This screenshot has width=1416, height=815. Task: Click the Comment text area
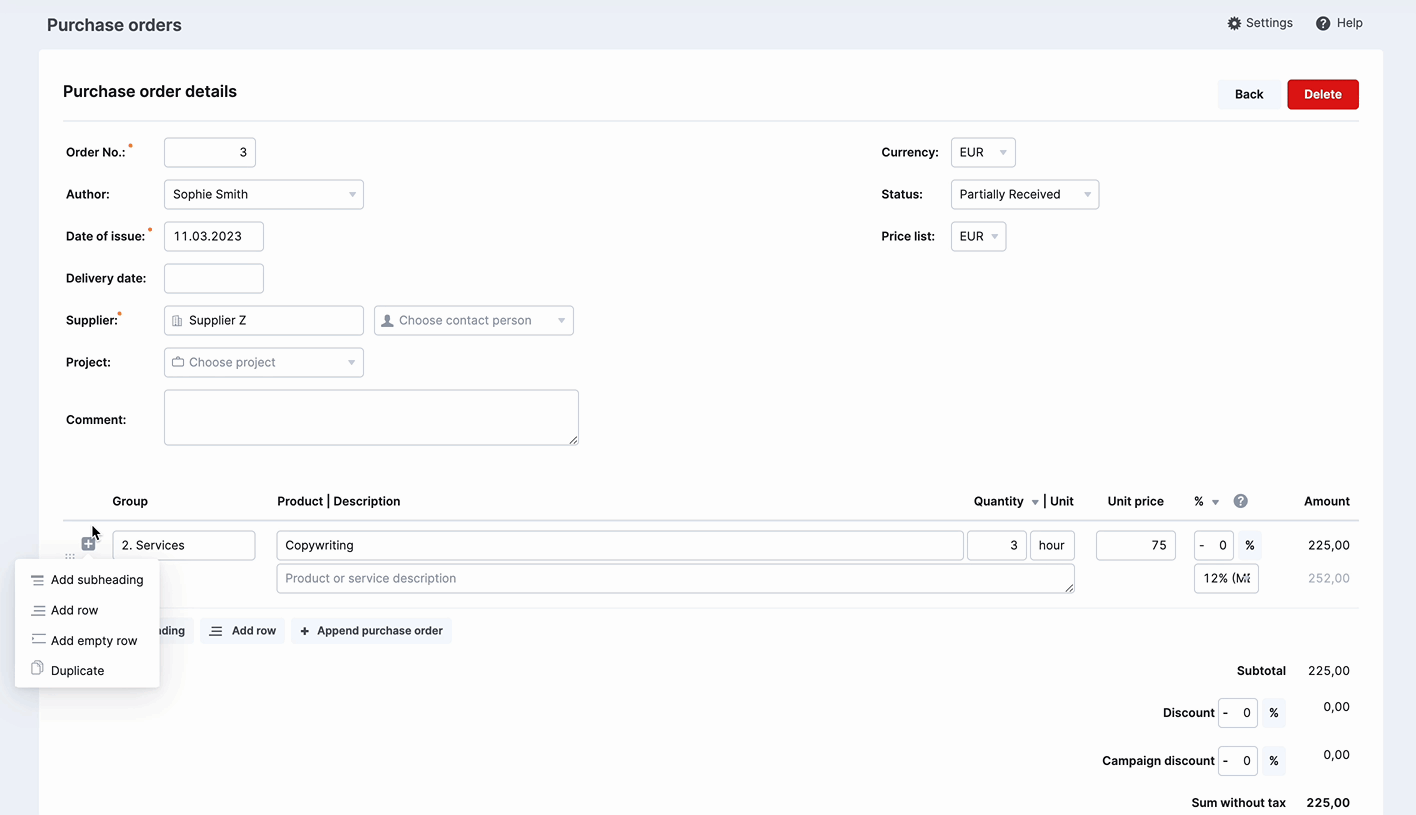click(x=371, y=417)
